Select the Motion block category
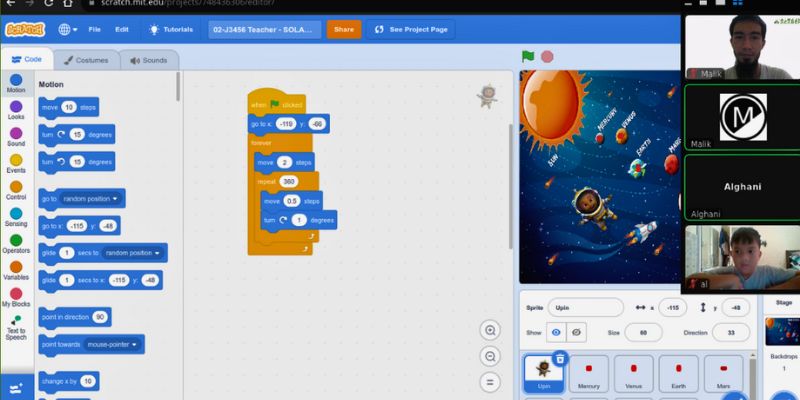The width and height of the screenshot is (800, 400). [x=16, y=83]
